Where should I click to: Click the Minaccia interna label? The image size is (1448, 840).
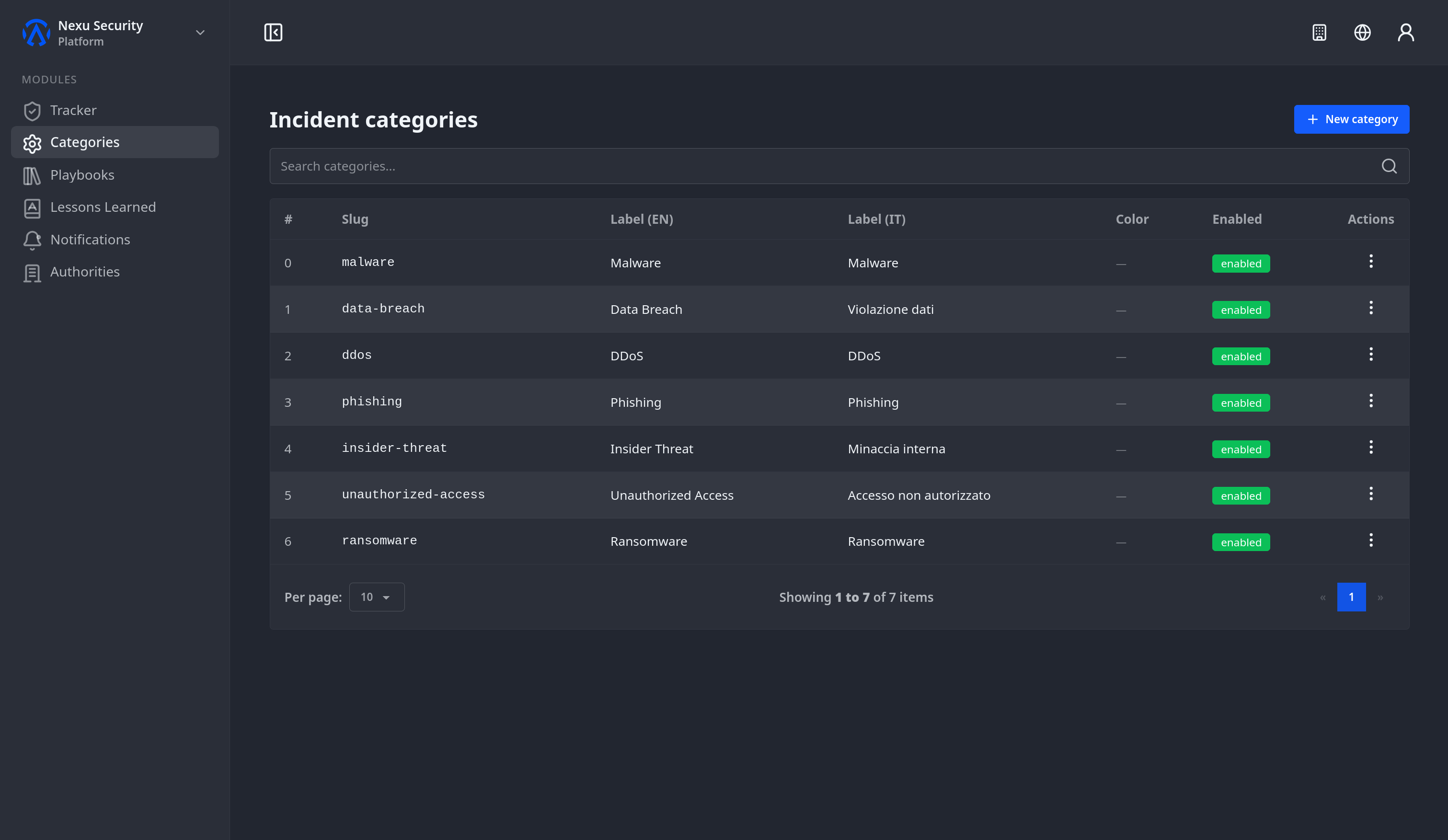coord(896,449)
